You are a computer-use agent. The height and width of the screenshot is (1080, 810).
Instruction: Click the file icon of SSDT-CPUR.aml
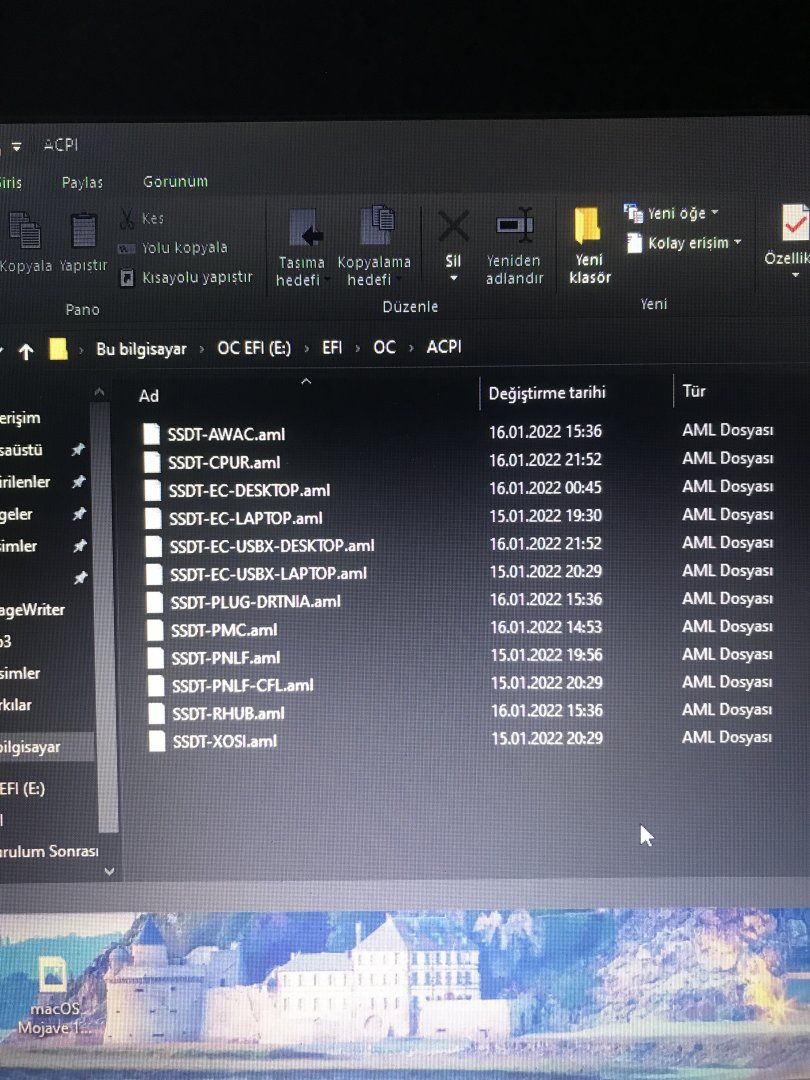[152, 463]
